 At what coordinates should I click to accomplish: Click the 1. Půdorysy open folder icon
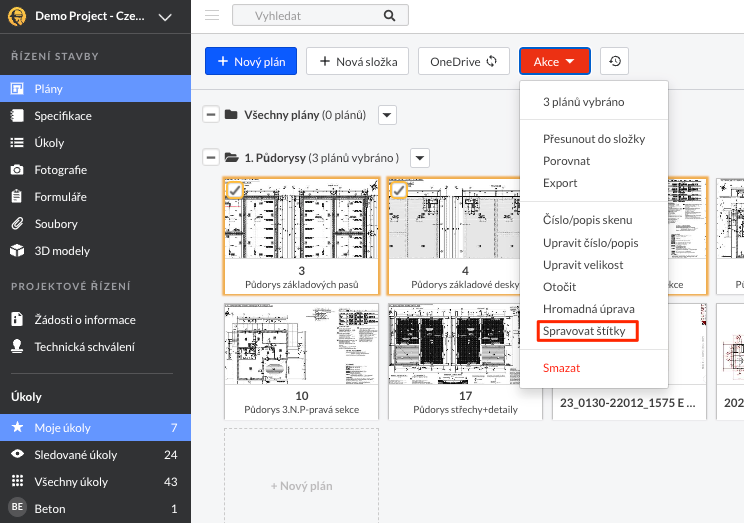click(232, 158)
